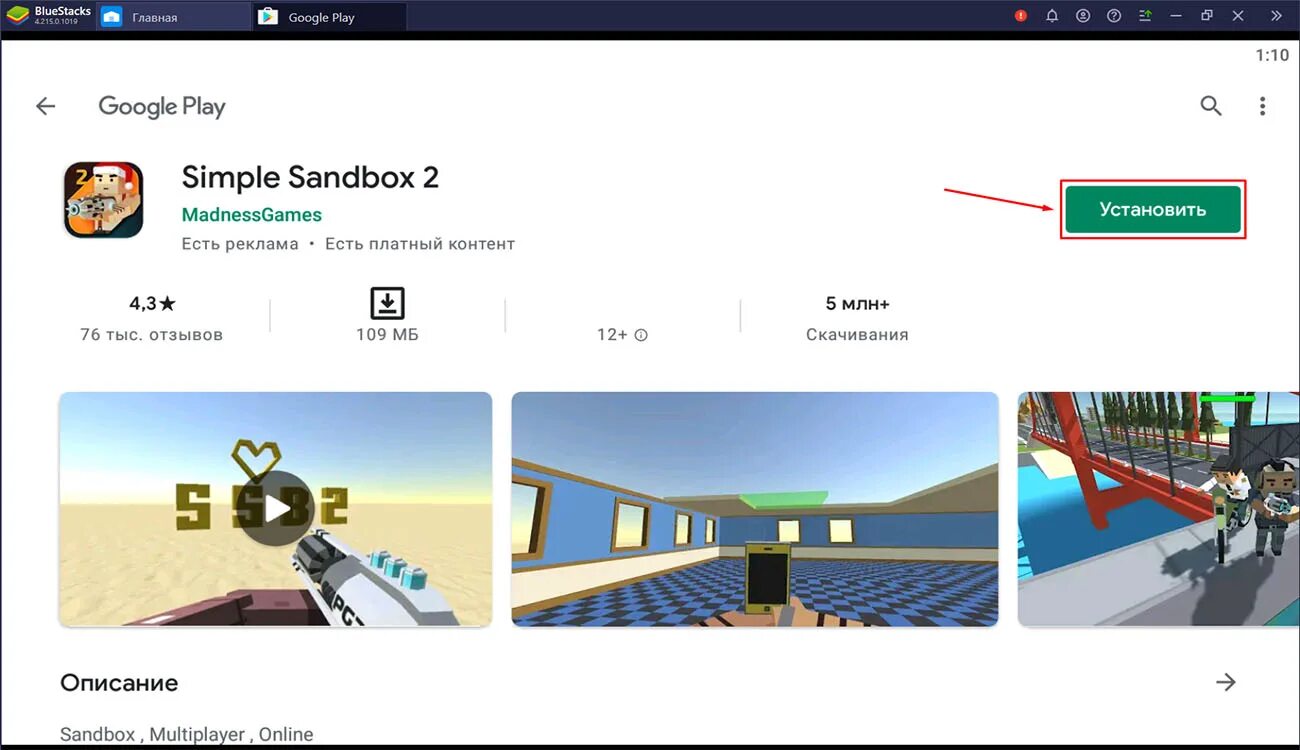Click Есть реклама label

240,244
